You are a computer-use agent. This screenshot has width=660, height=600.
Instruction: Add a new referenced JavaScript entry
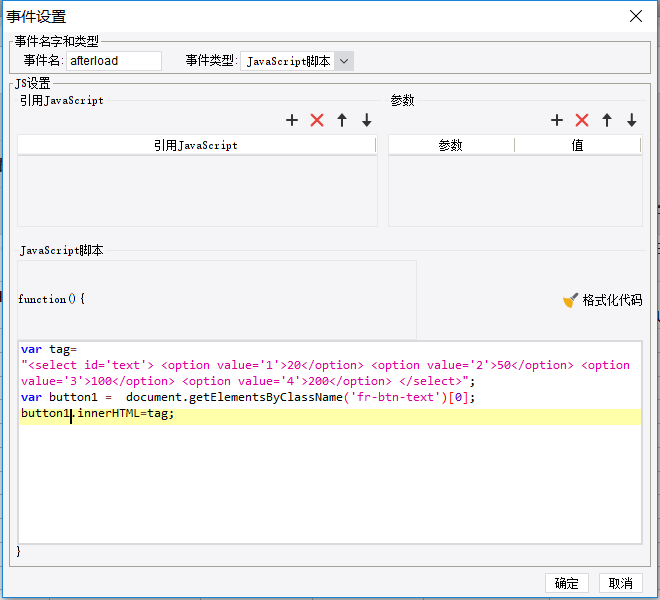pos(292,120)
